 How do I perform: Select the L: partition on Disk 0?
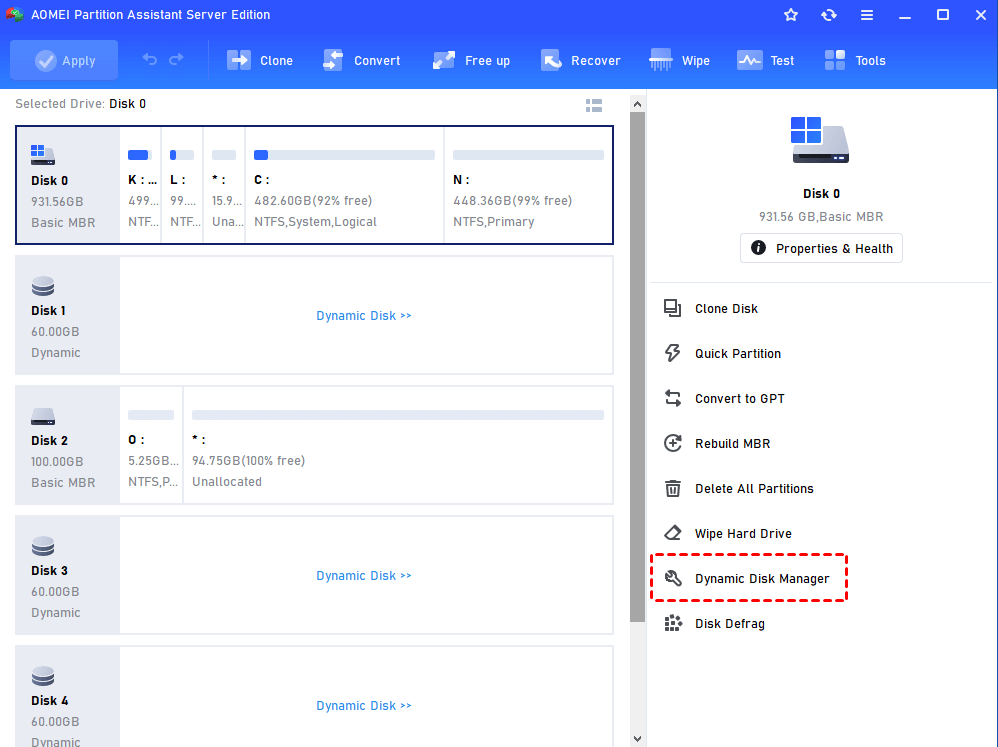(x=182, y=185)
